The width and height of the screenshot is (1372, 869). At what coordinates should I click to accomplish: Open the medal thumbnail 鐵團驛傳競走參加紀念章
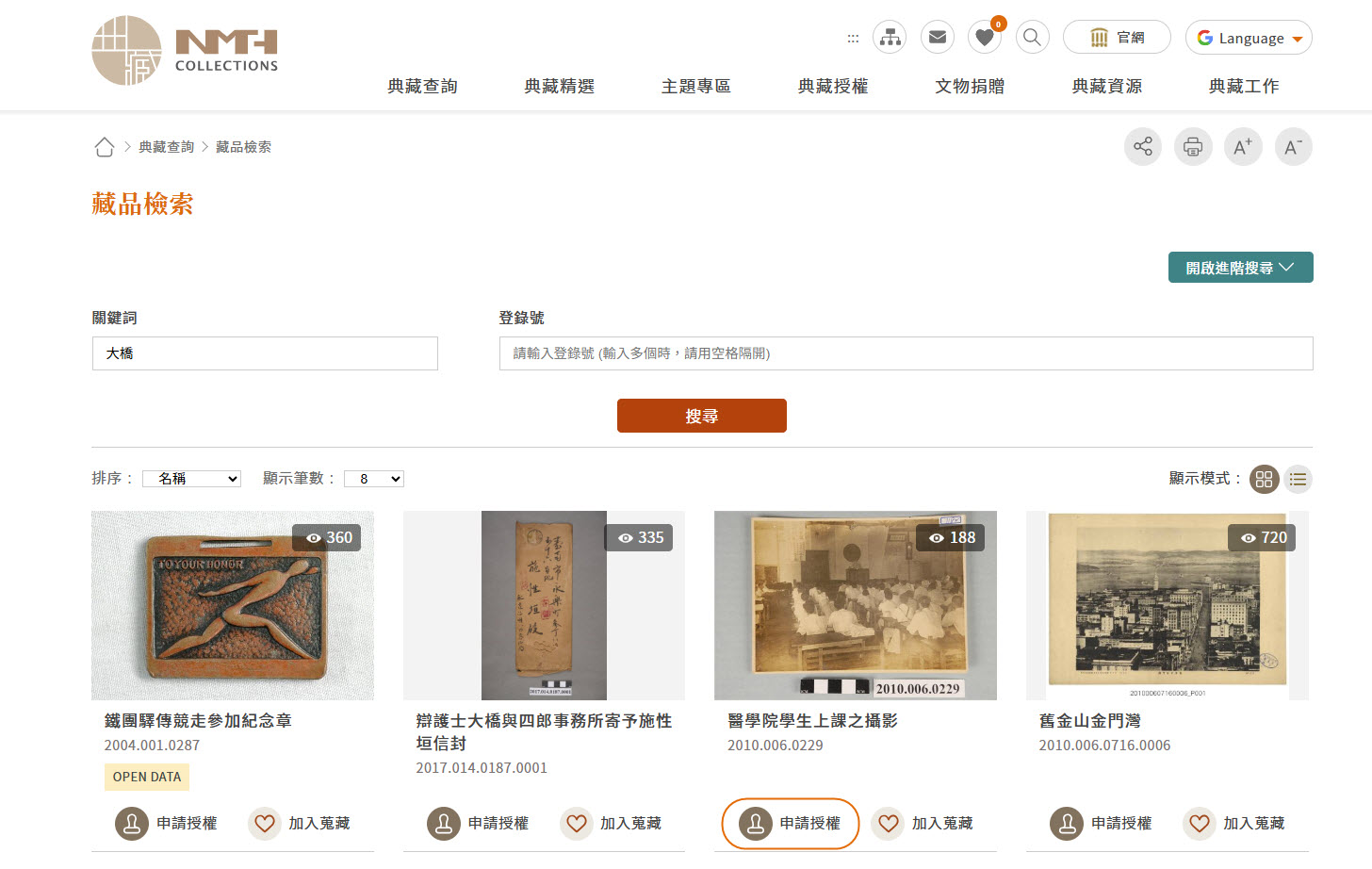coord(233,605)
